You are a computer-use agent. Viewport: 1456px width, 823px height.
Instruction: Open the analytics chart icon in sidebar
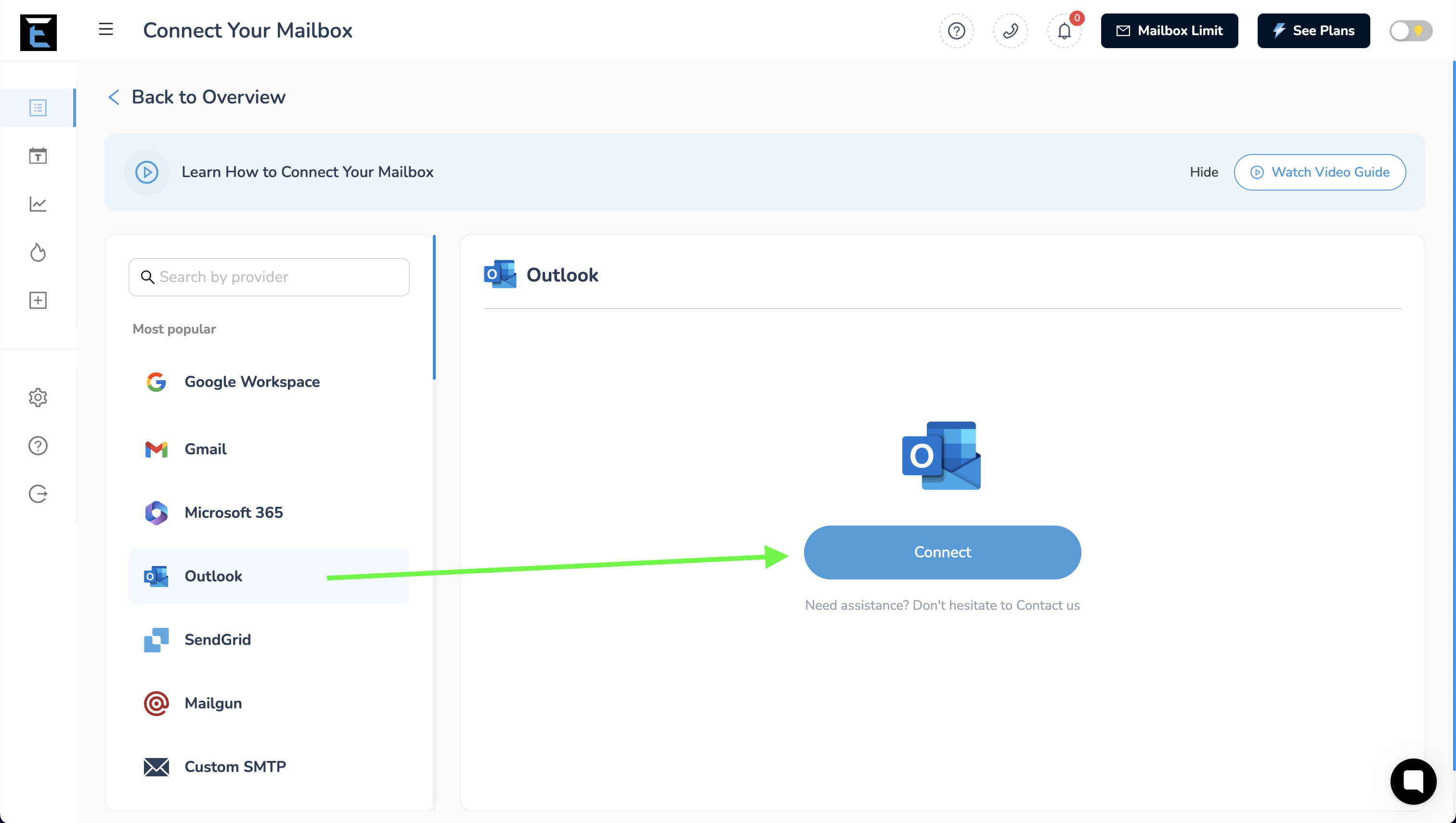[x=38, y=204]
